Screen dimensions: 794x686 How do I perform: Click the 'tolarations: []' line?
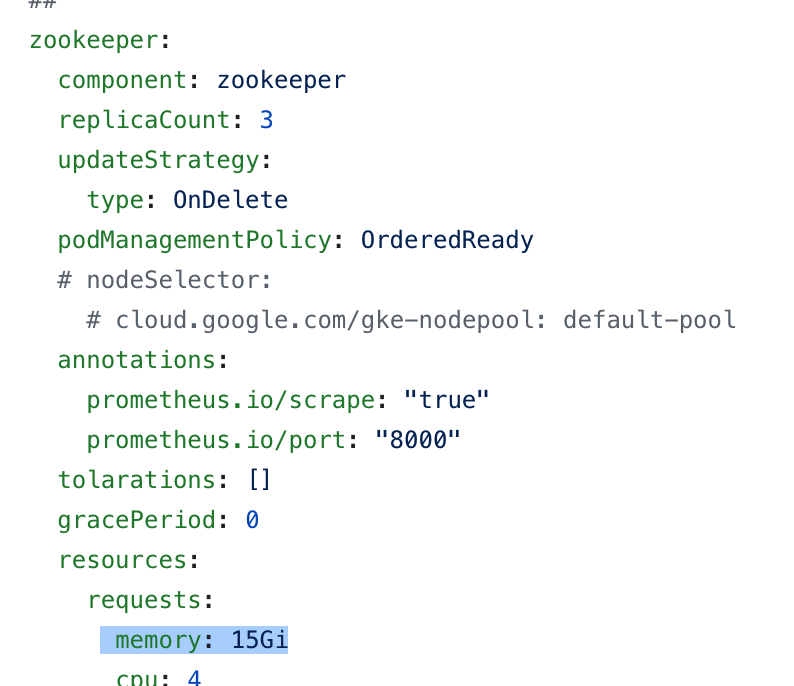pyautogui.click(x=165, y=480)
